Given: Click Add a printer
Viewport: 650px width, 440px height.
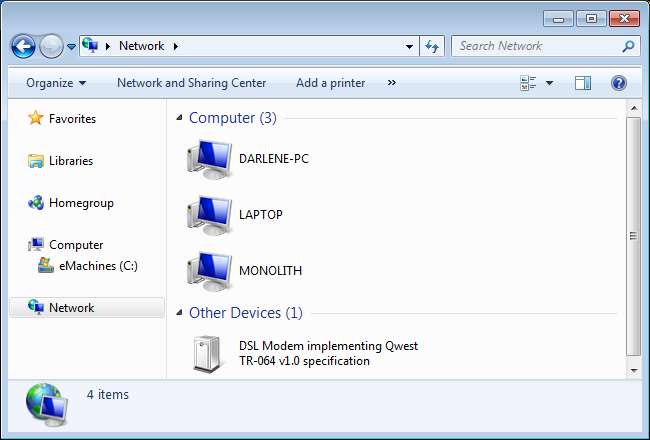Looking at the screenshot, I should [330, 83].
